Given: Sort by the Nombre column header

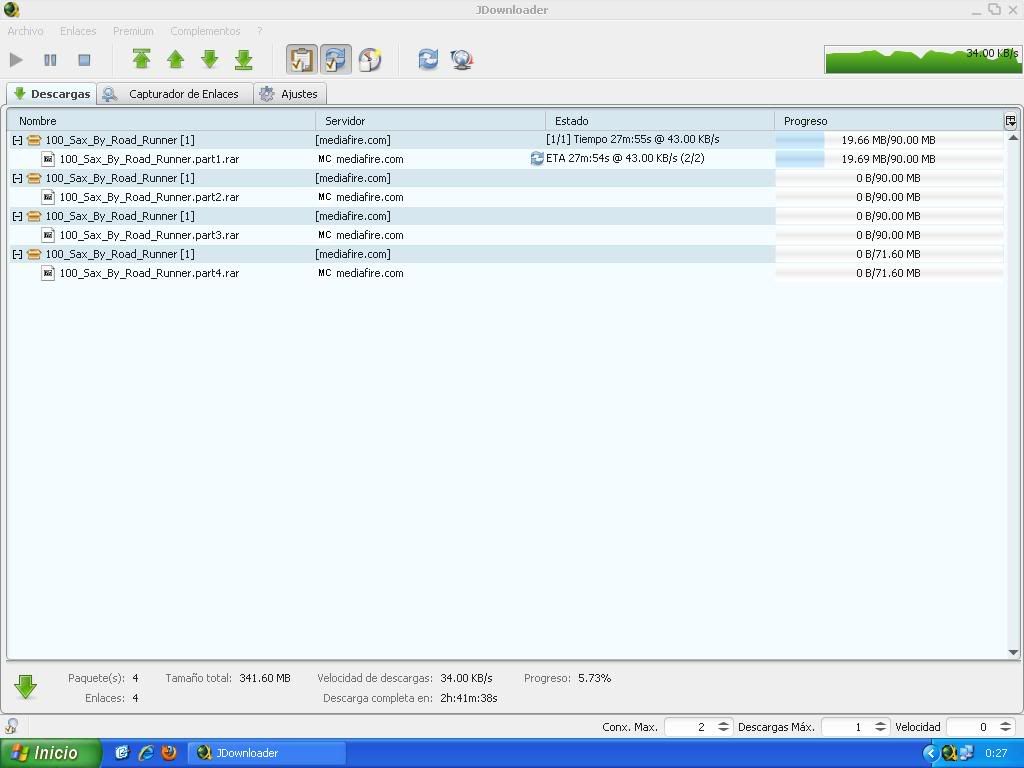Looking at the screenshot, I should pos(161,121).
